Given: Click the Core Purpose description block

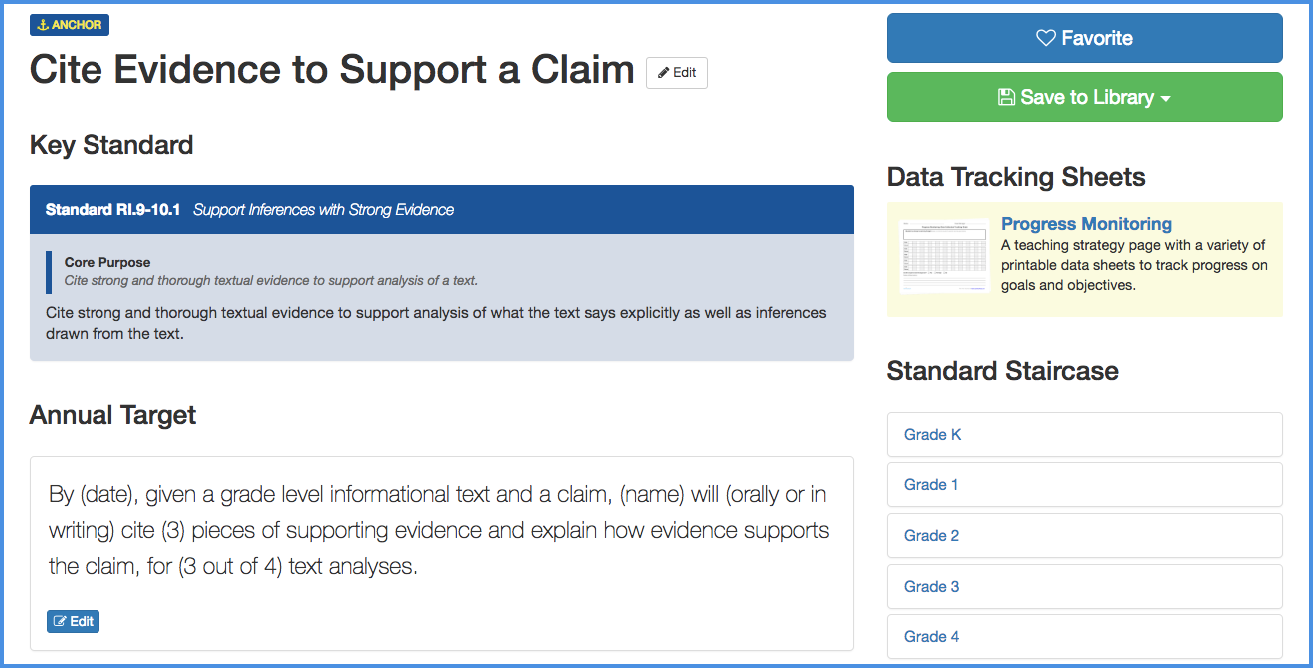Looking at the screenshot, I should (x=270, y=271).
